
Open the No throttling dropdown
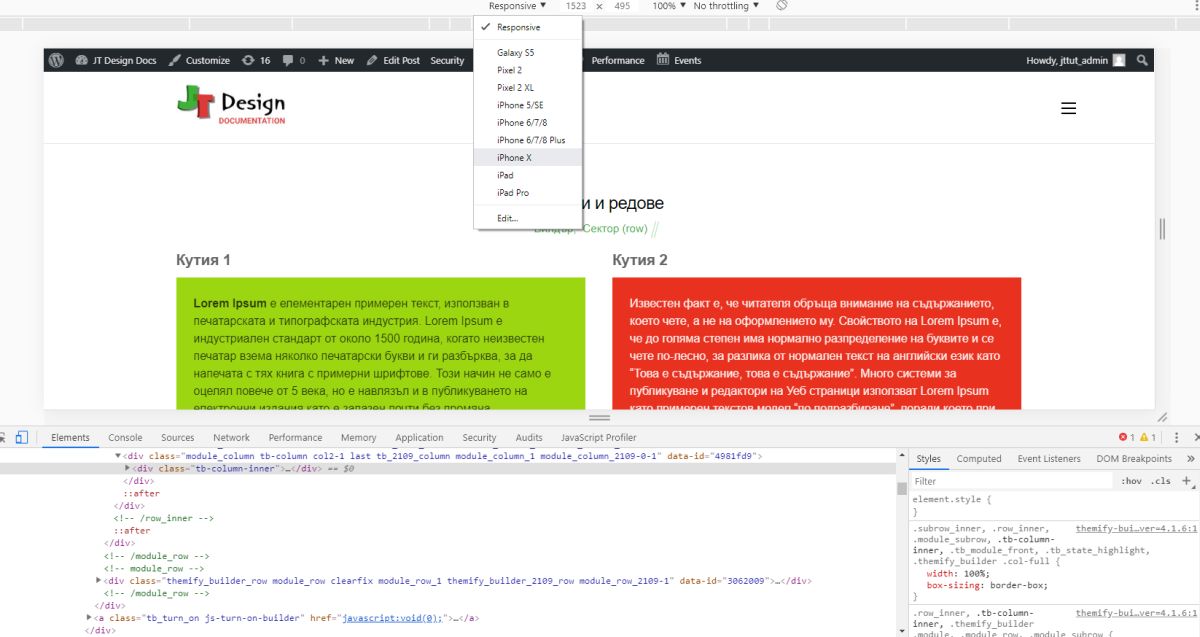tap(726, 6)
